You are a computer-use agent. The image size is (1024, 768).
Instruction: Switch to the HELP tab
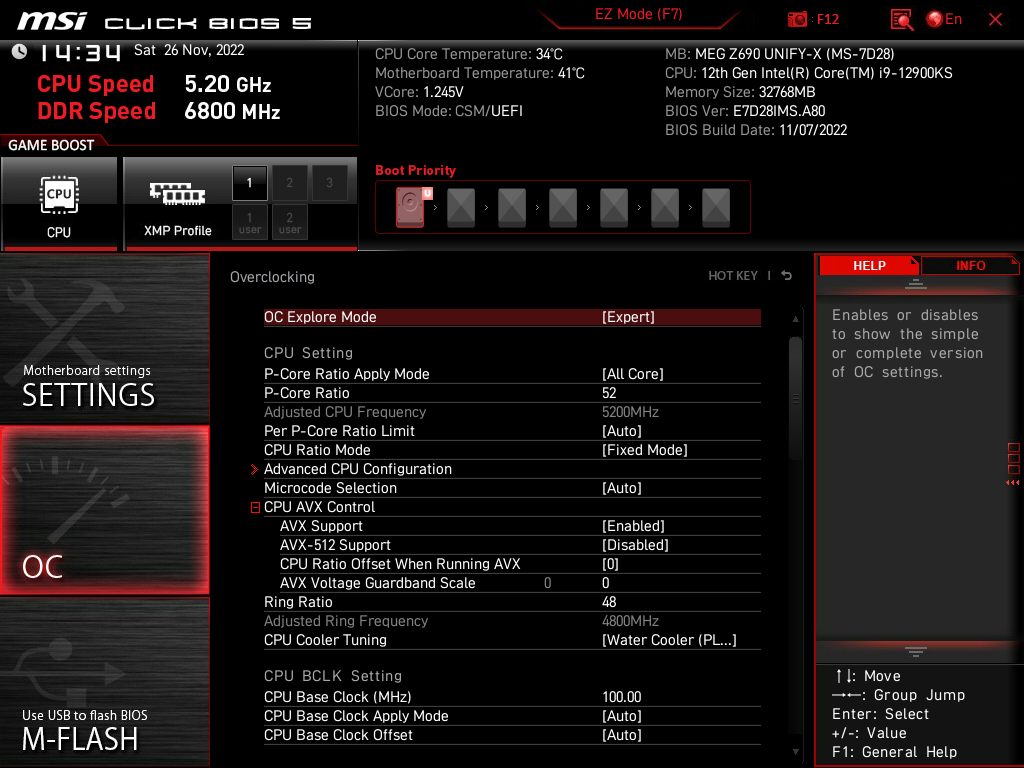pyautogui.click(x=869, y=266)
